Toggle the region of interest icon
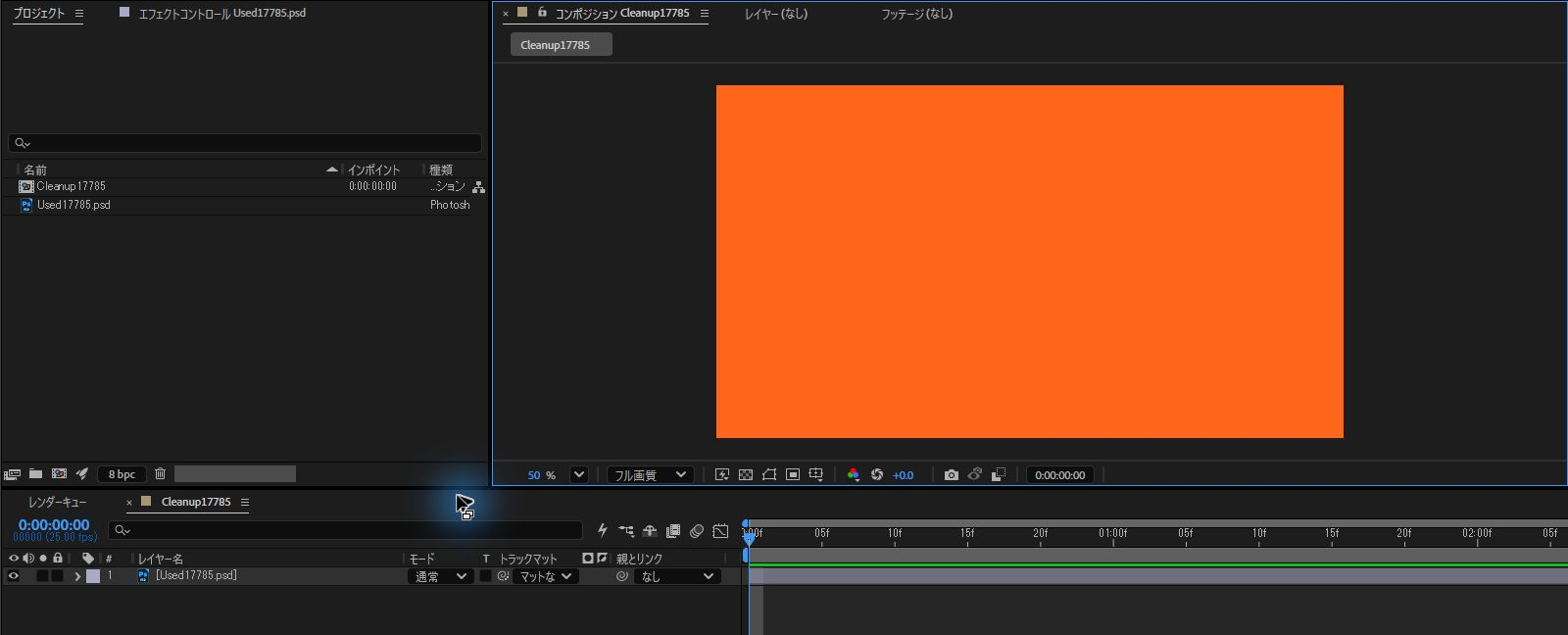The image size is (1568, 635). tap(793, 475)
